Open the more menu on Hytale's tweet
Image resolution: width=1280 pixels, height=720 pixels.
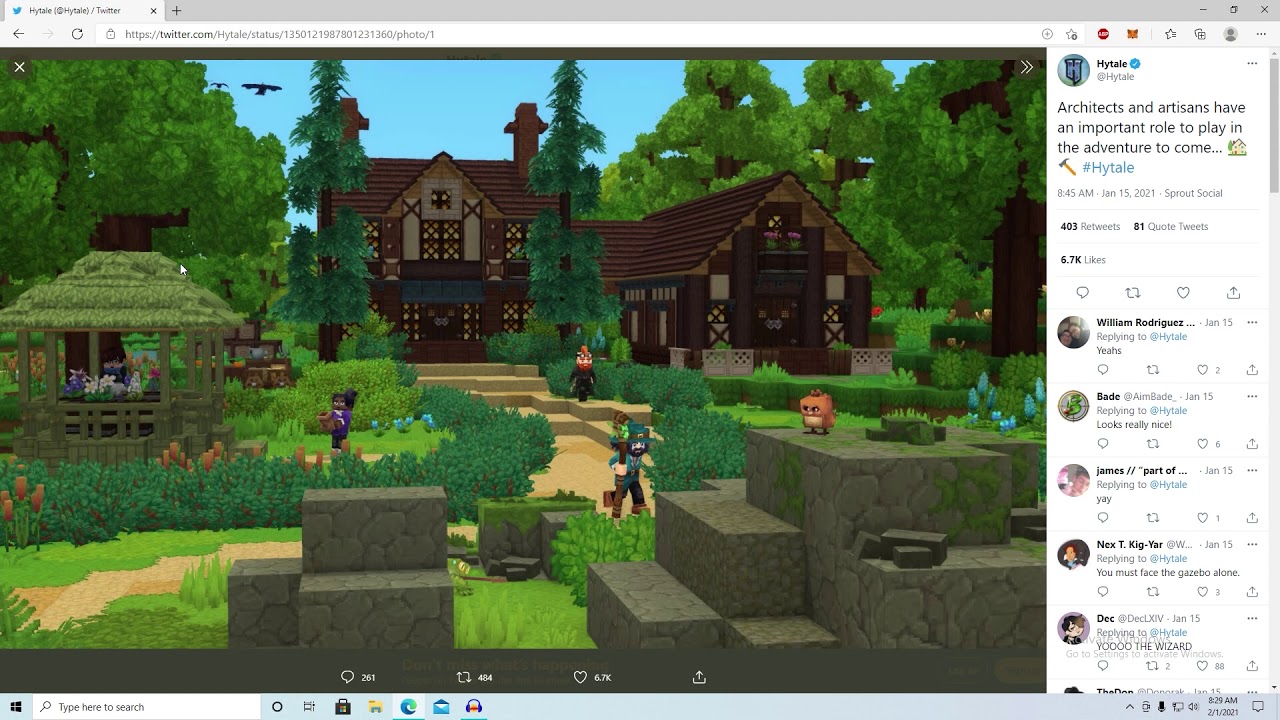click(1252, 63)
